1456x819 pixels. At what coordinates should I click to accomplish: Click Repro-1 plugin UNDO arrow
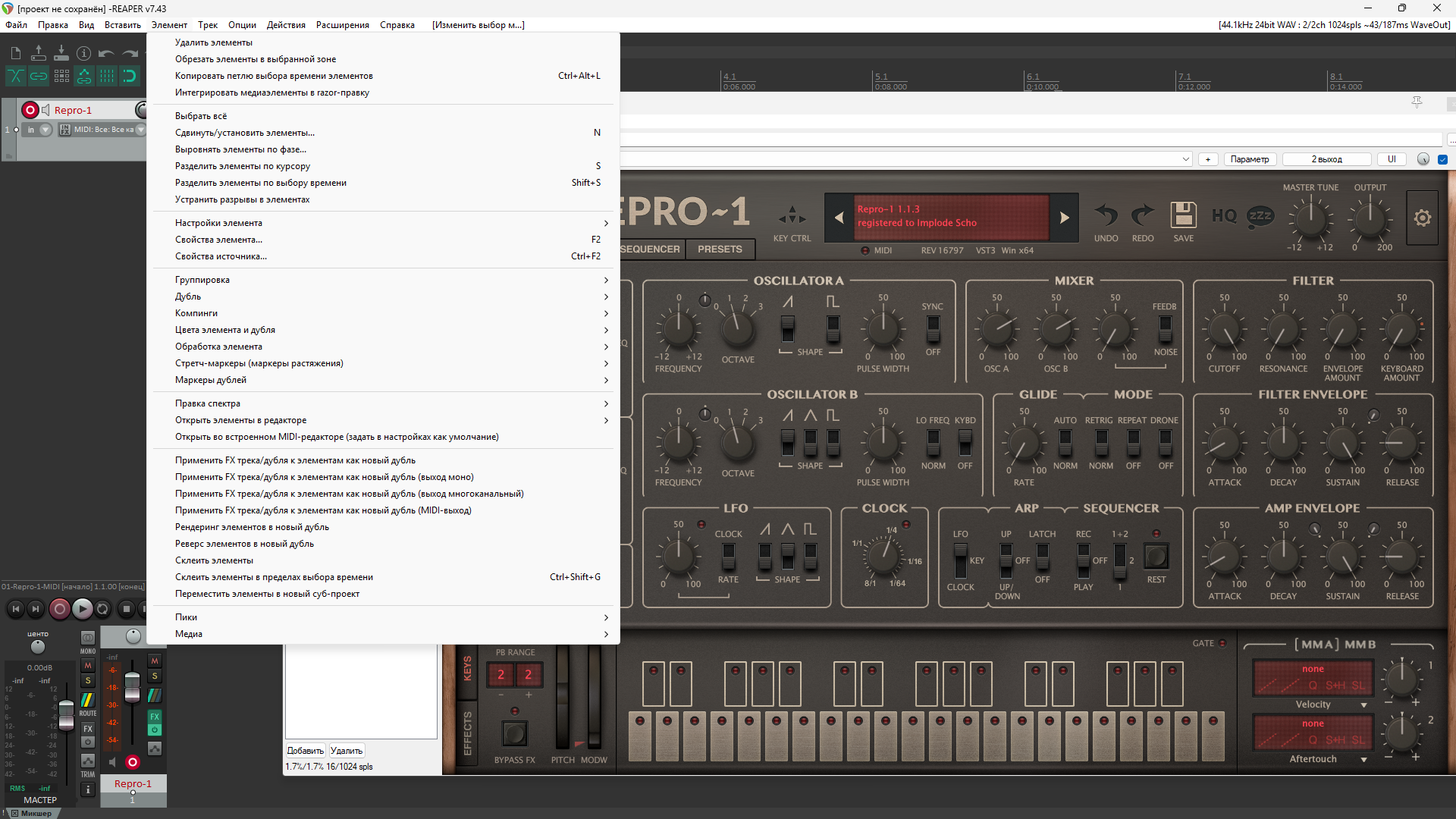[1106, 215]
